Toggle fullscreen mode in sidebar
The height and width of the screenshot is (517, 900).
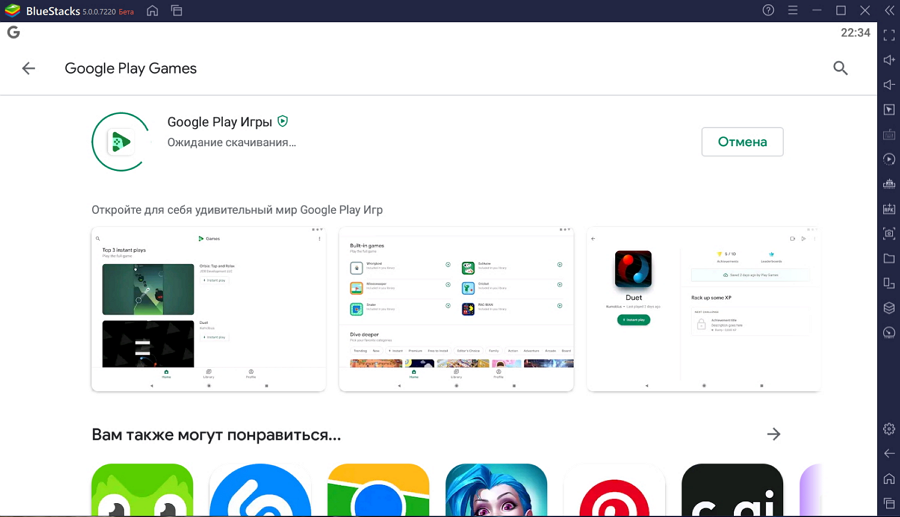click(889, 36)
